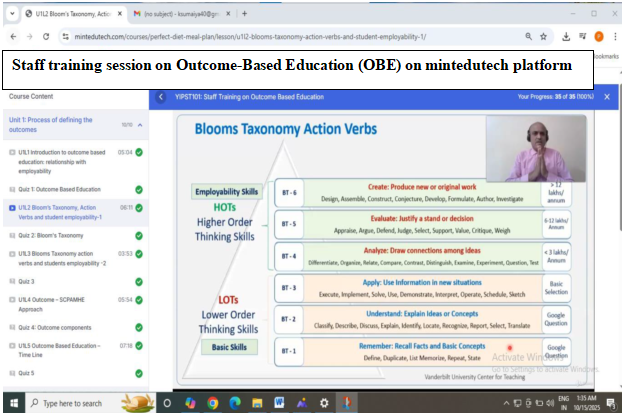623x420 pixels.
Task: Collapse the course sidebar with the arrow icon
Action: click(x=161, y=97)
